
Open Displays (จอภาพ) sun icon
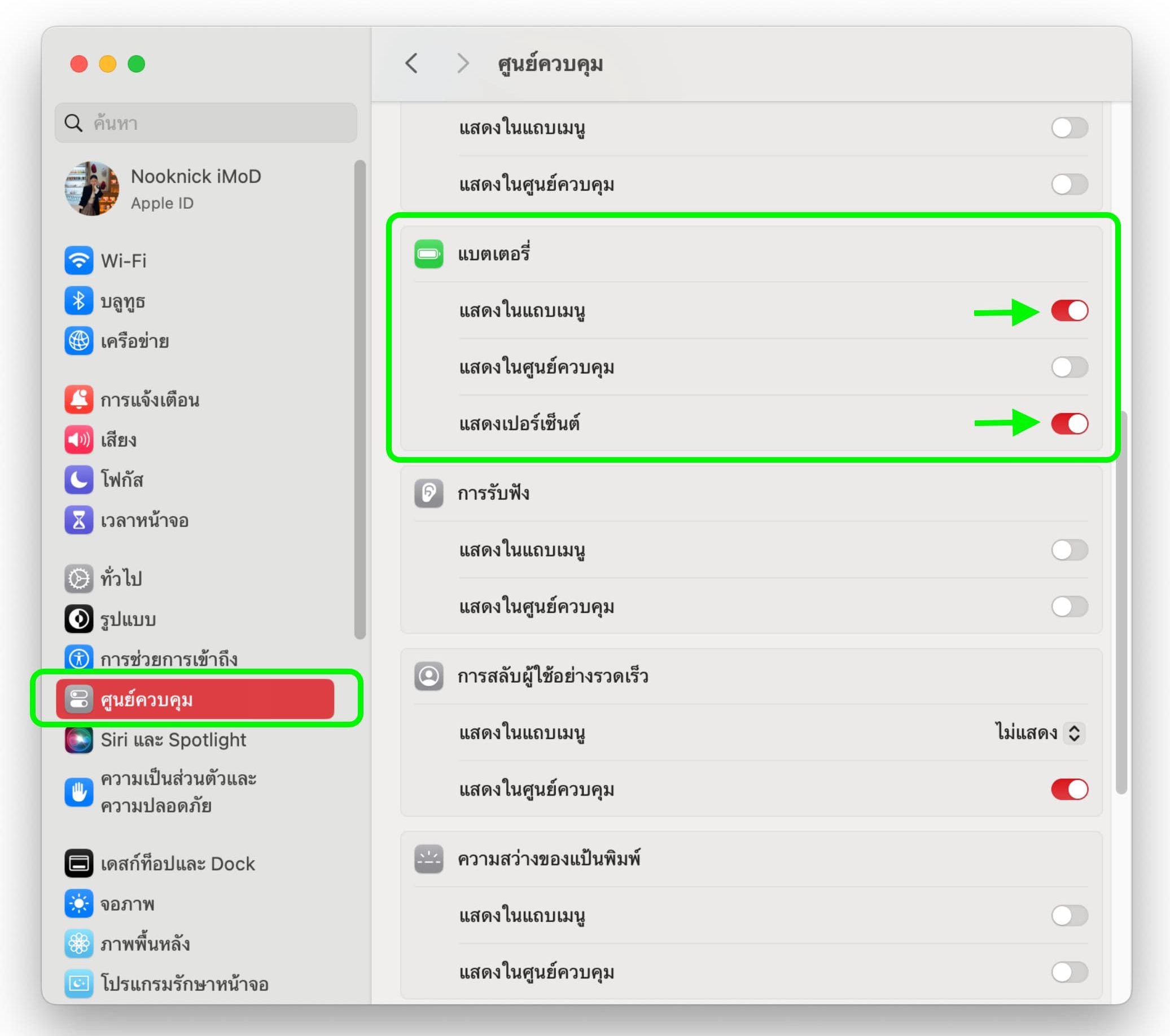pyautogui.click(x=78, y=904)
